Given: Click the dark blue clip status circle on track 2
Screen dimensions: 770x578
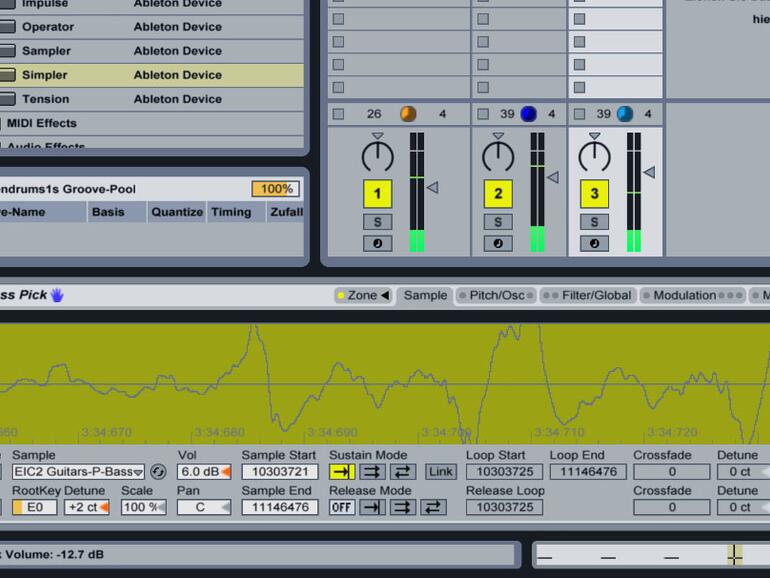Looking at the screenshot, I should [528, 114].
